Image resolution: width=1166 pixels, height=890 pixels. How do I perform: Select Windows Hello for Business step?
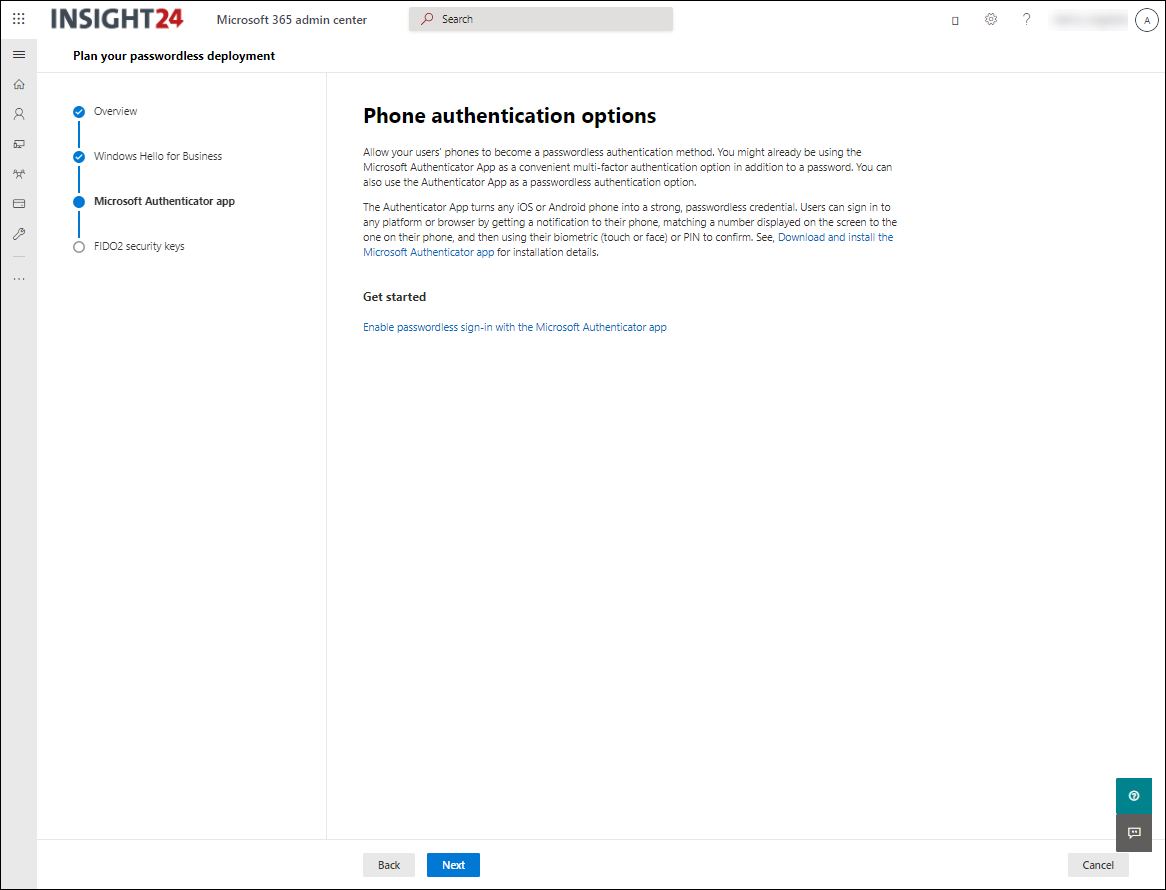coord(157,156)
